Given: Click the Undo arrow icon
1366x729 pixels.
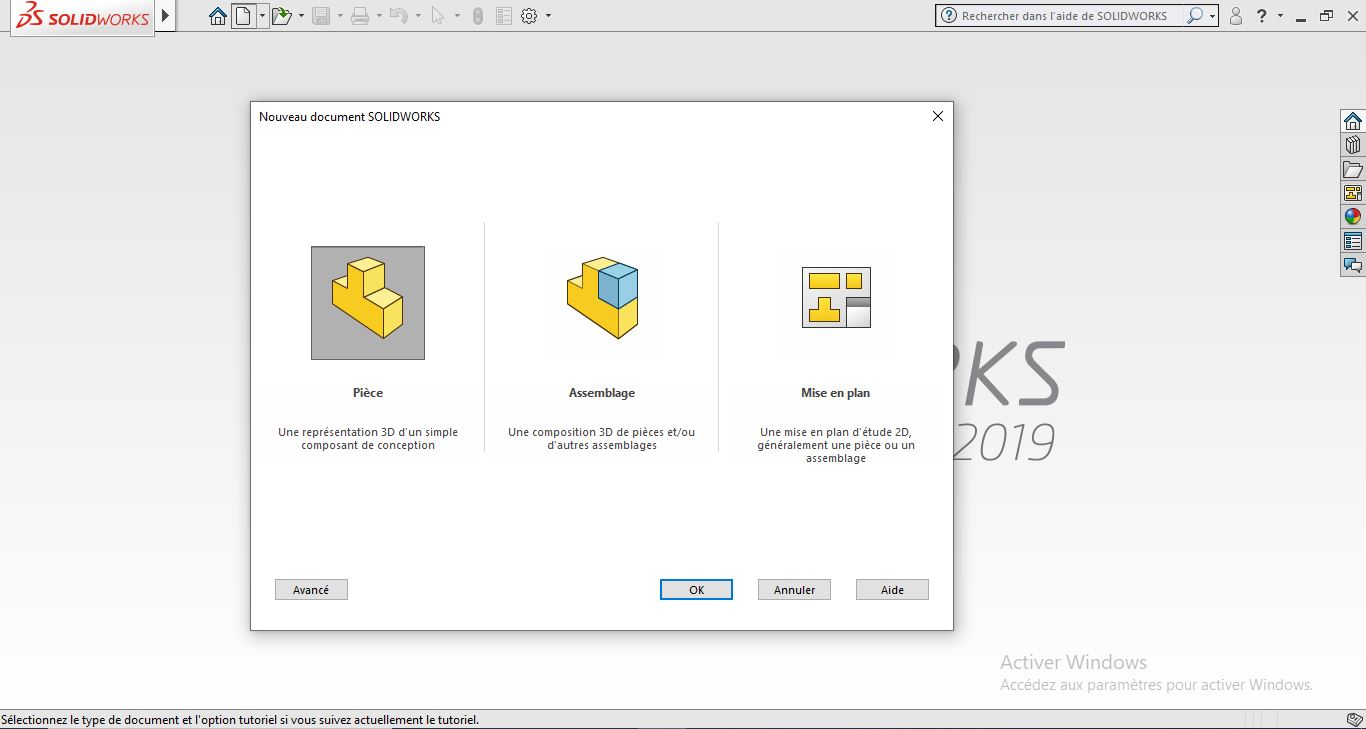Looking at the screenshot, I should coord(398,16).
